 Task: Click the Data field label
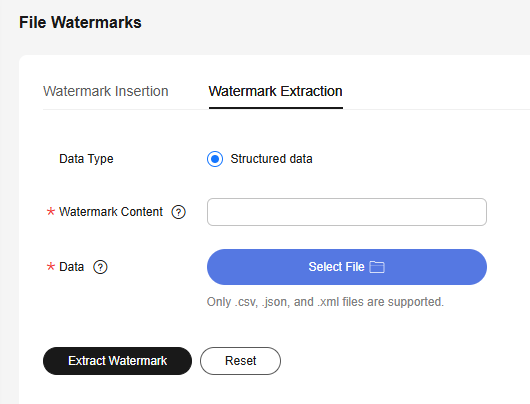[x=71, y=267]
